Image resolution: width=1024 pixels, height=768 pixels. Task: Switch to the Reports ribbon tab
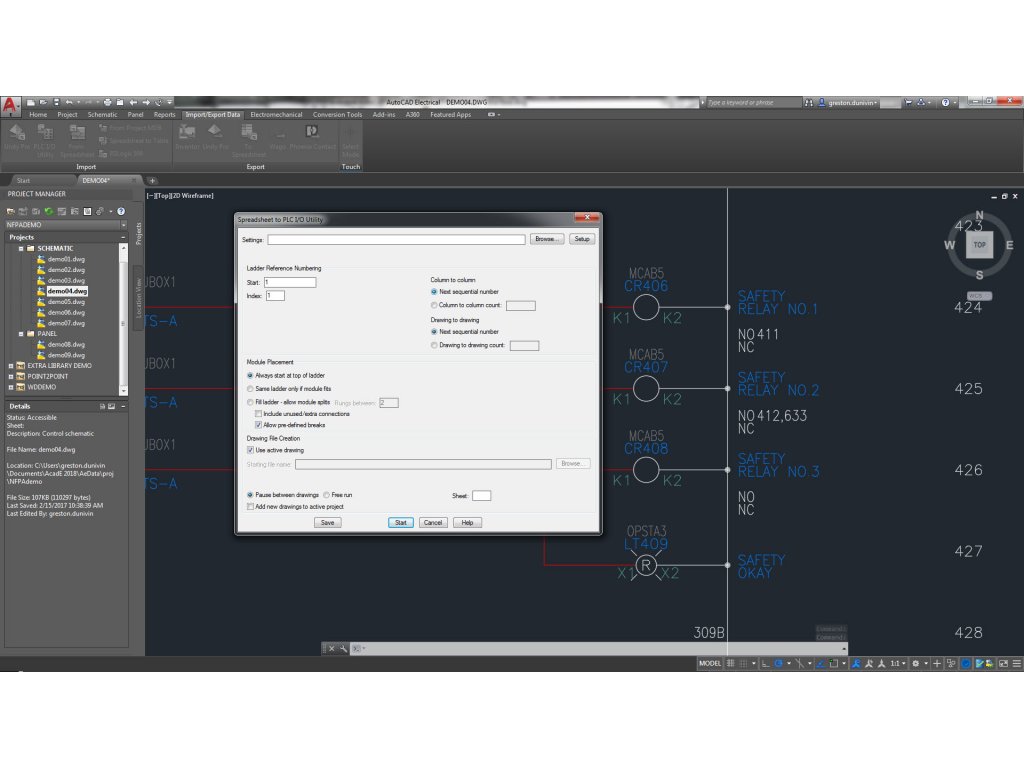tap(165, 115)
